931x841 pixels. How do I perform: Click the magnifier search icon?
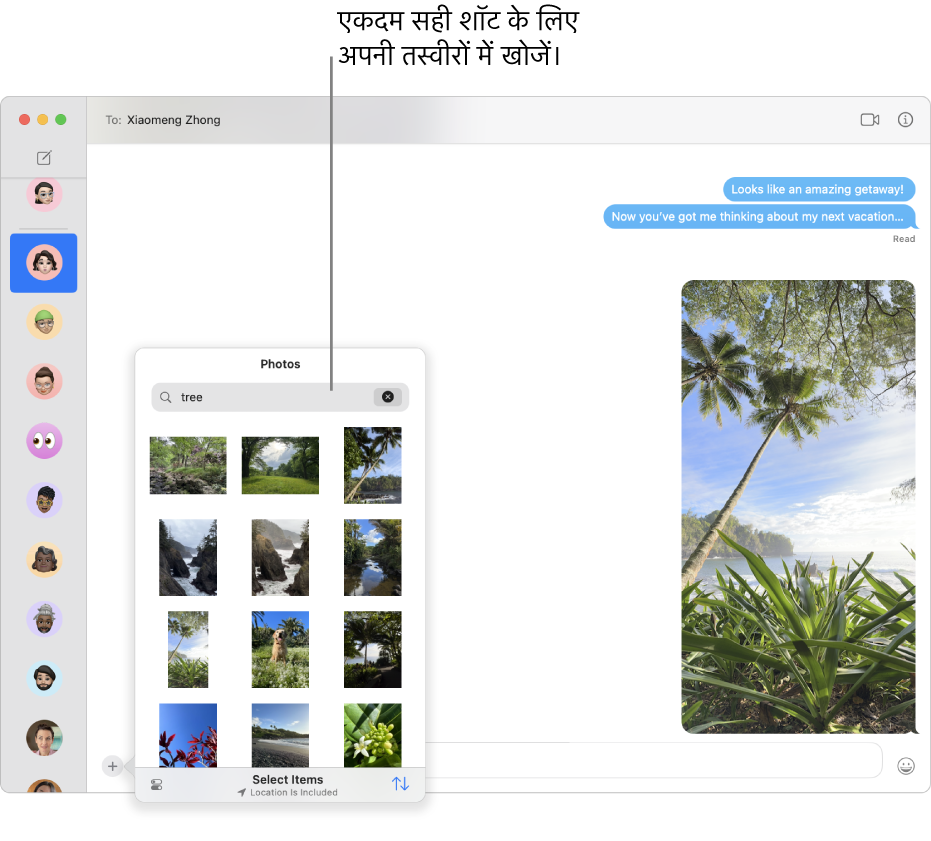pyautogui.click(x=166, y=397)
